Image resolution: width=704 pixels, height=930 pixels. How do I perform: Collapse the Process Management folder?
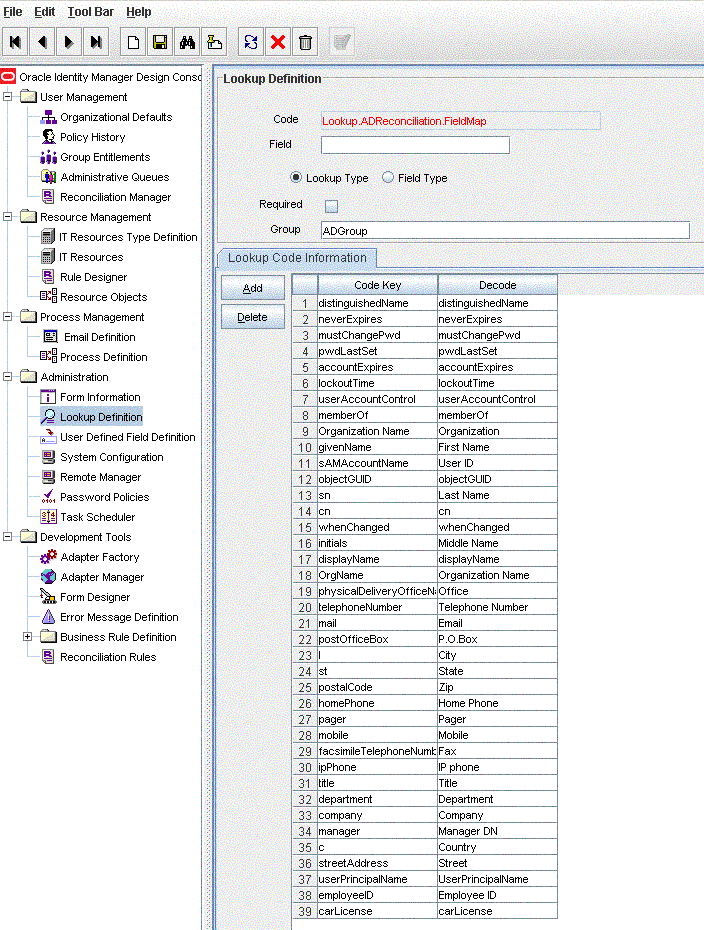coord(8,317)
